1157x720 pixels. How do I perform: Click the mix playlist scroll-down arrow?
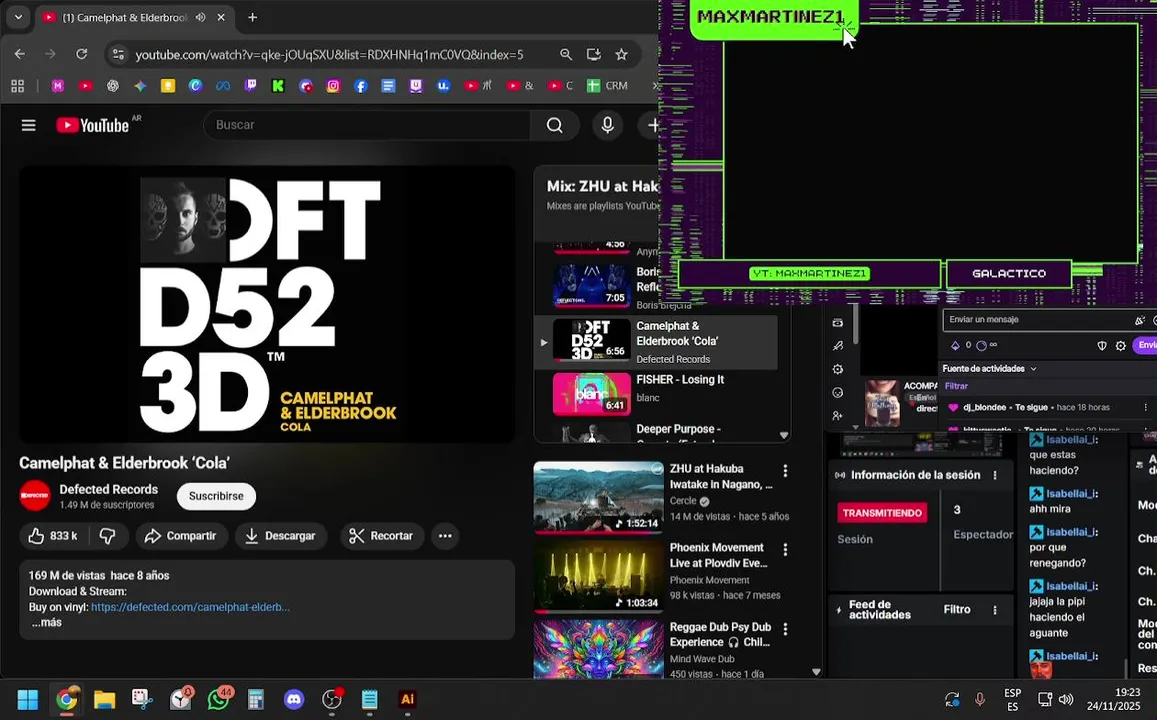click(x=784, y=435)
